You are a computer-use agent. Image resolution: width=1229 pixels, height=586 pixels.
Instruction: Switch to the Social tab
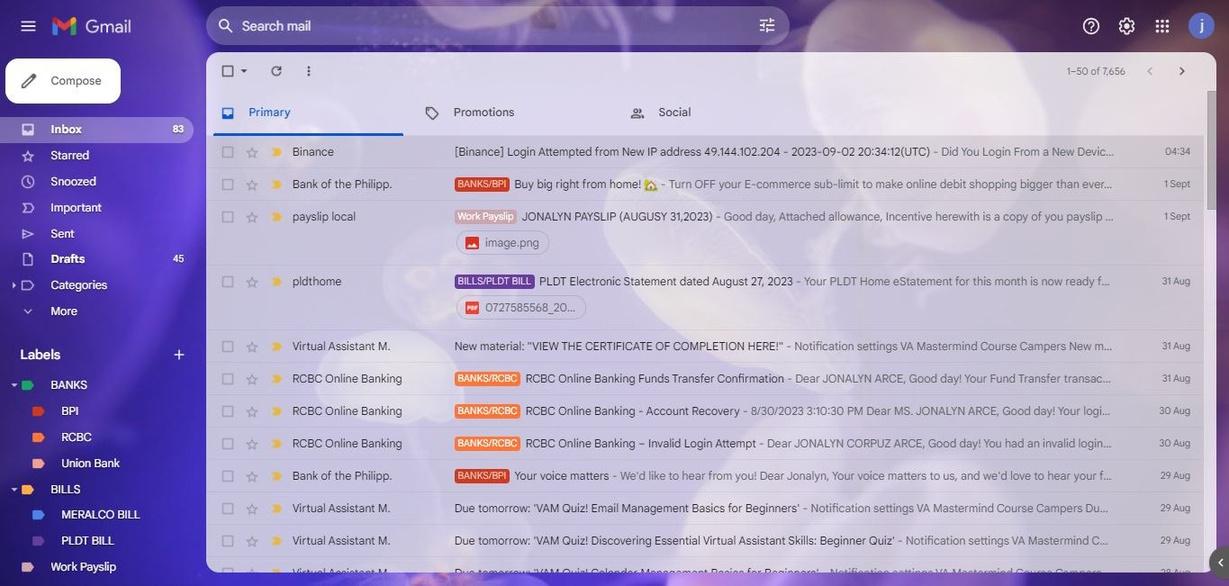coord(674,113)
